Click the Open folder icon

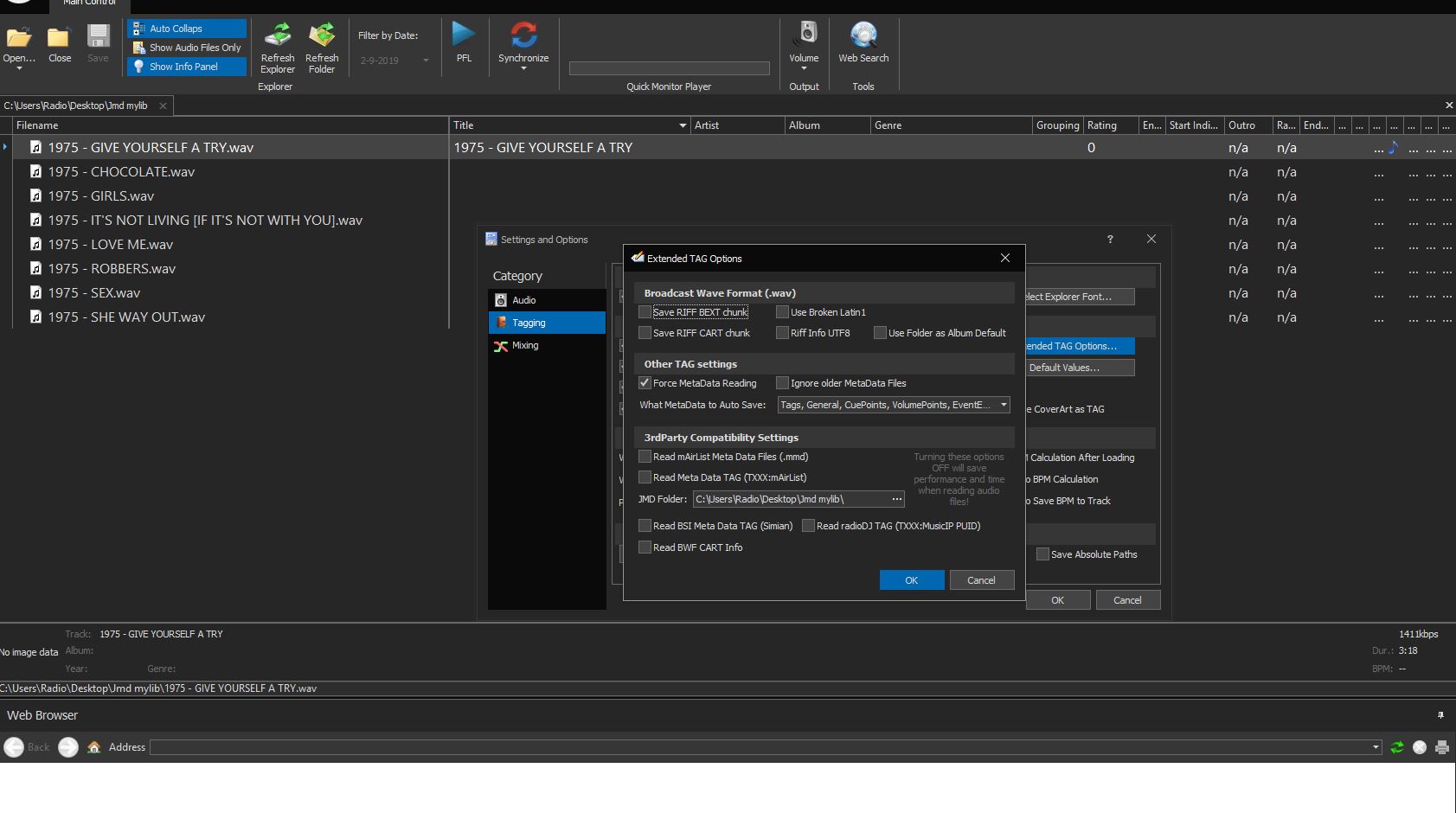[19, 37]
